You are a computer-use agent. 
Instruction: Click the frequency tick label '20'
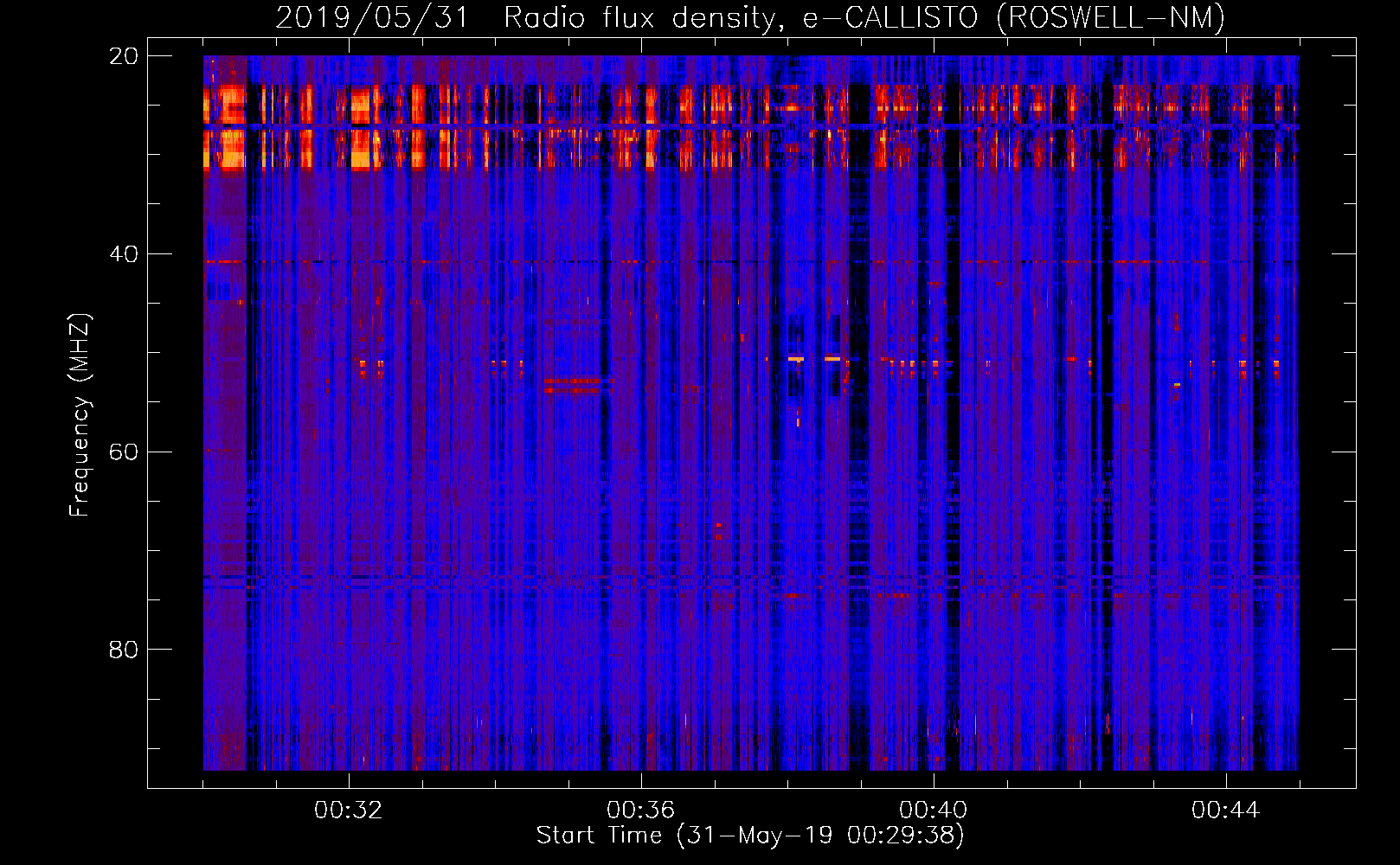124,56
